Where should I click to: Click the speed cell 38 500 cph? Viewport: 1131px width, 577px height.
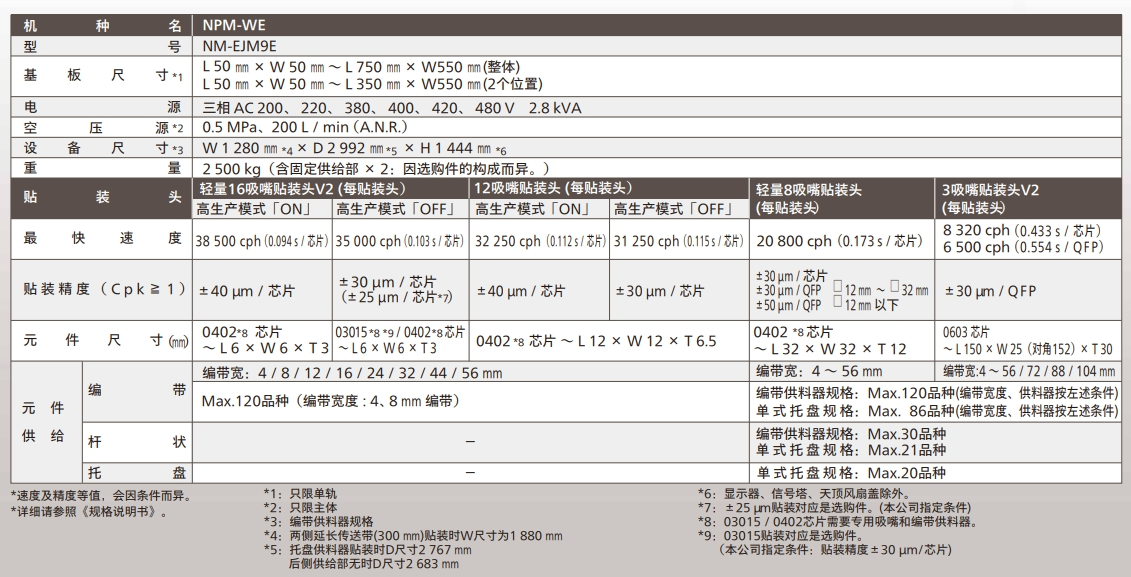pos(262,241)
